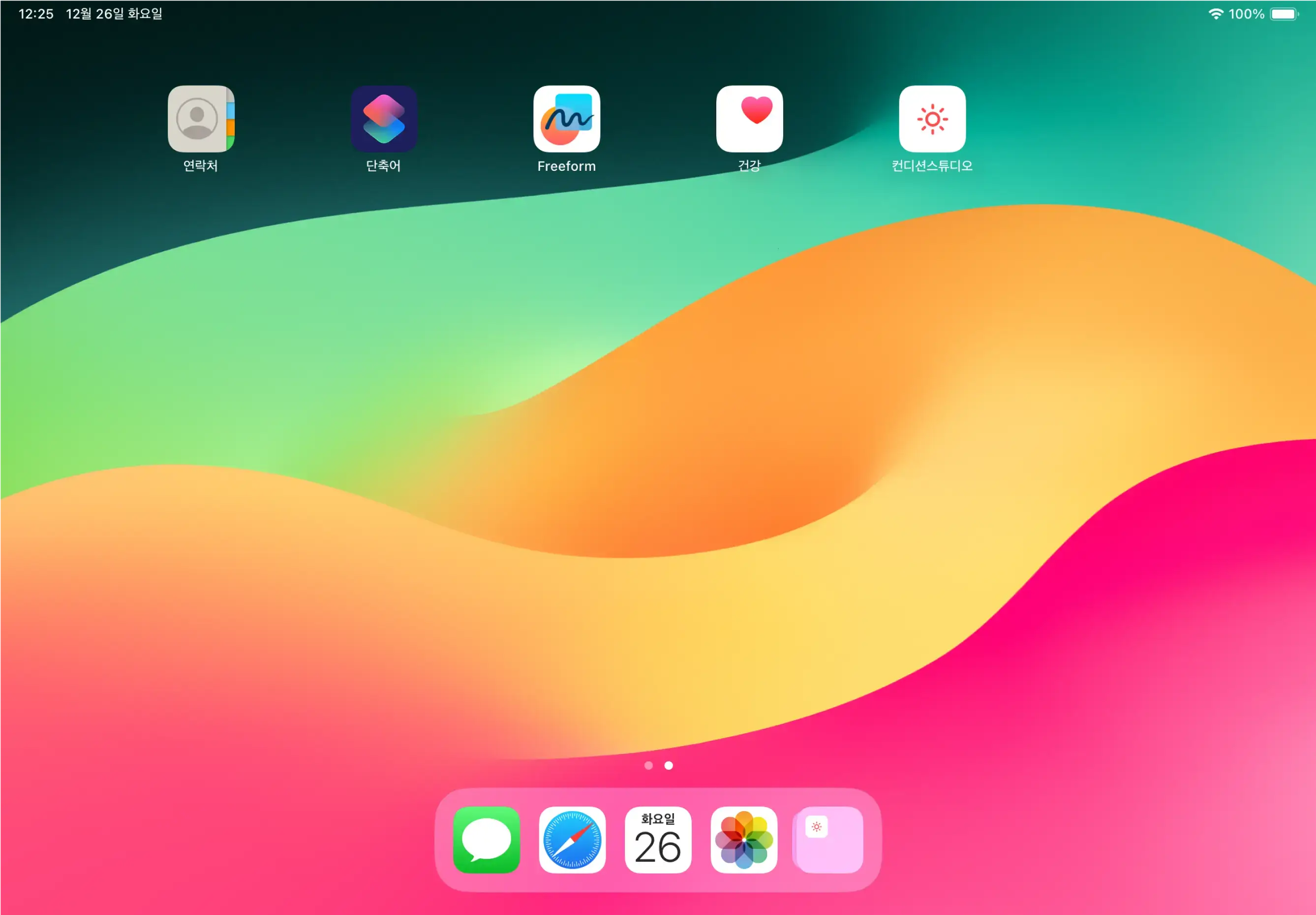Tap the battery indicator icon
The width and height of the screenshot is (1316, 915).
pyautogui.click(x=1285, y=14)
